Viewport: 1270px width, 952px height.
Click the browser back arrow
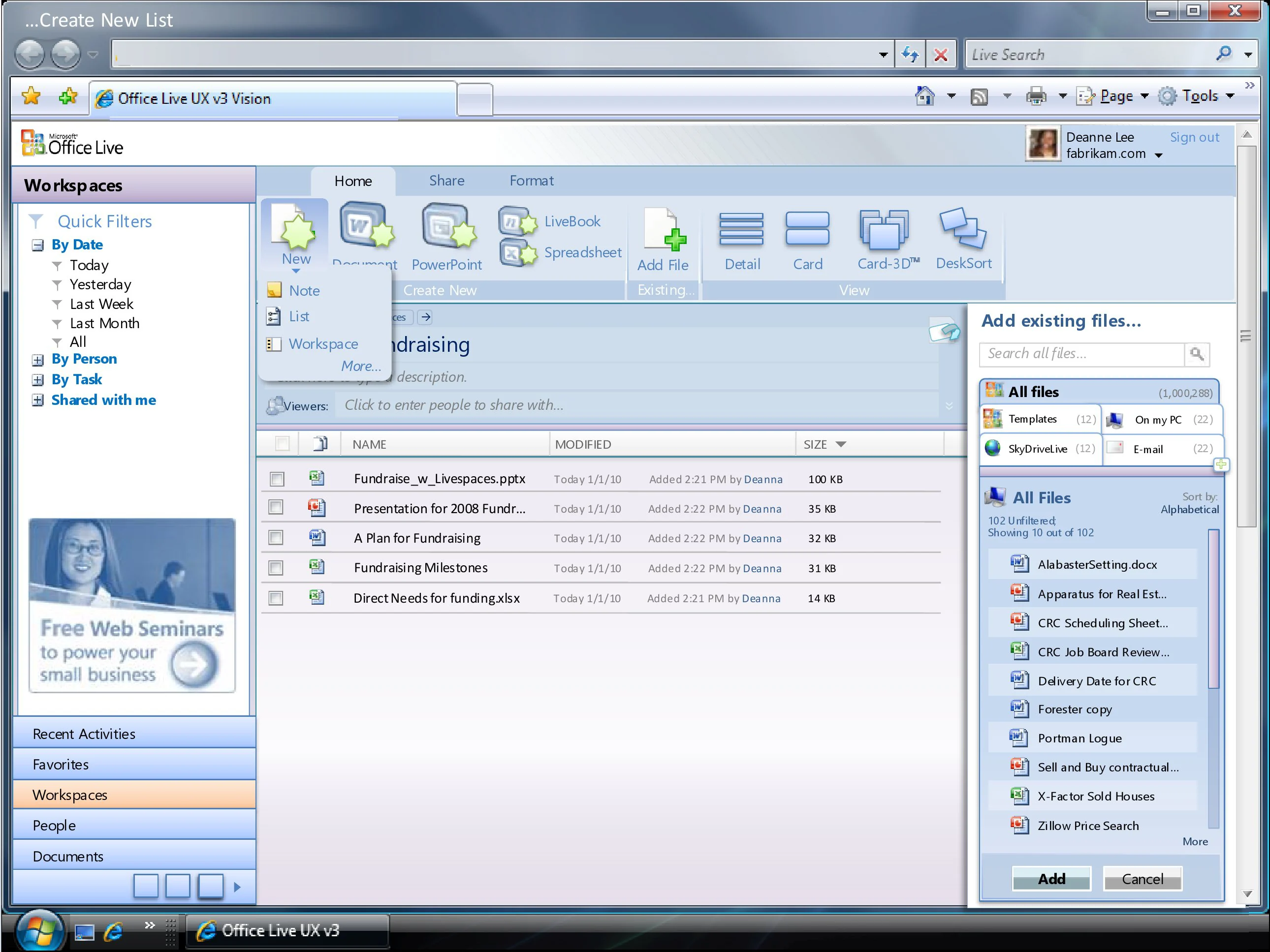point(30,55)
